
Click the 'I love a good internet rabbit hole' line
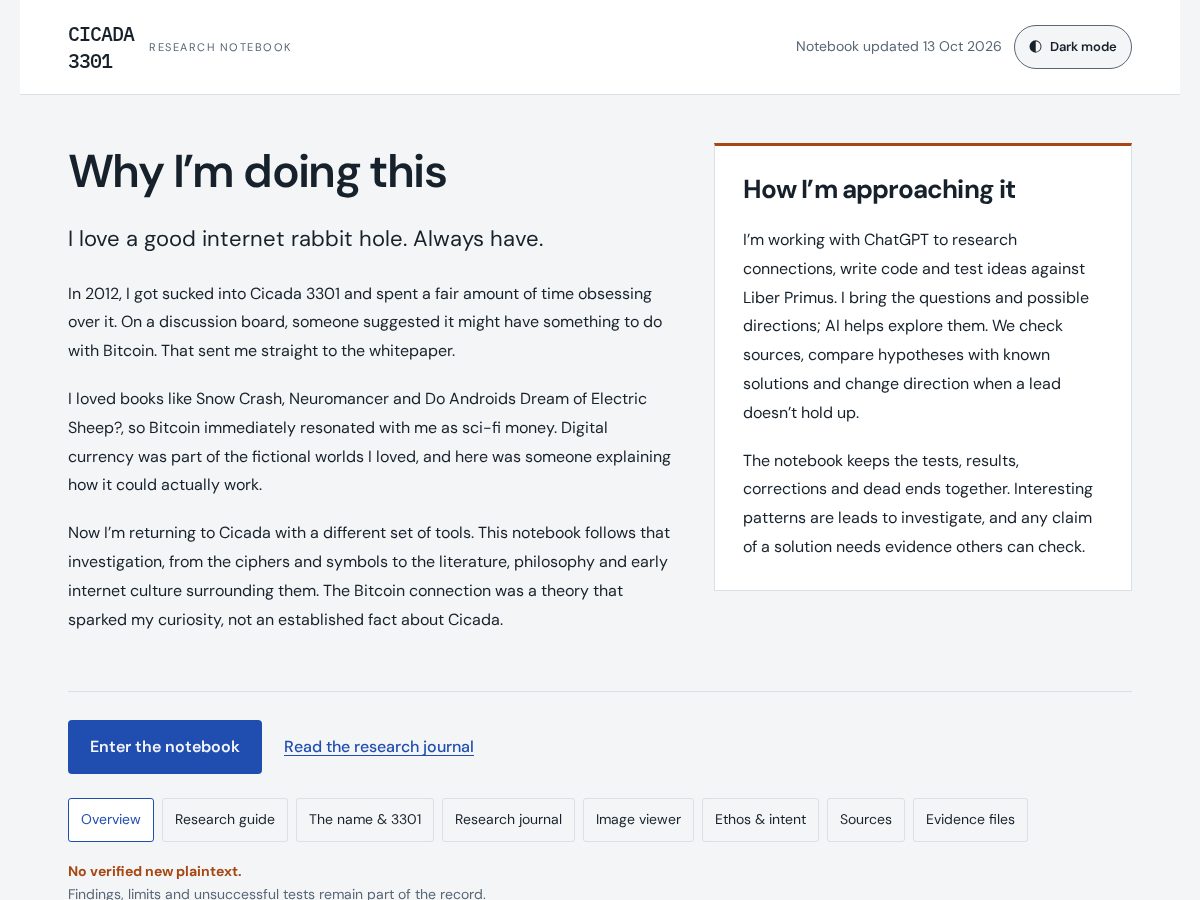[x=306, y=239]
